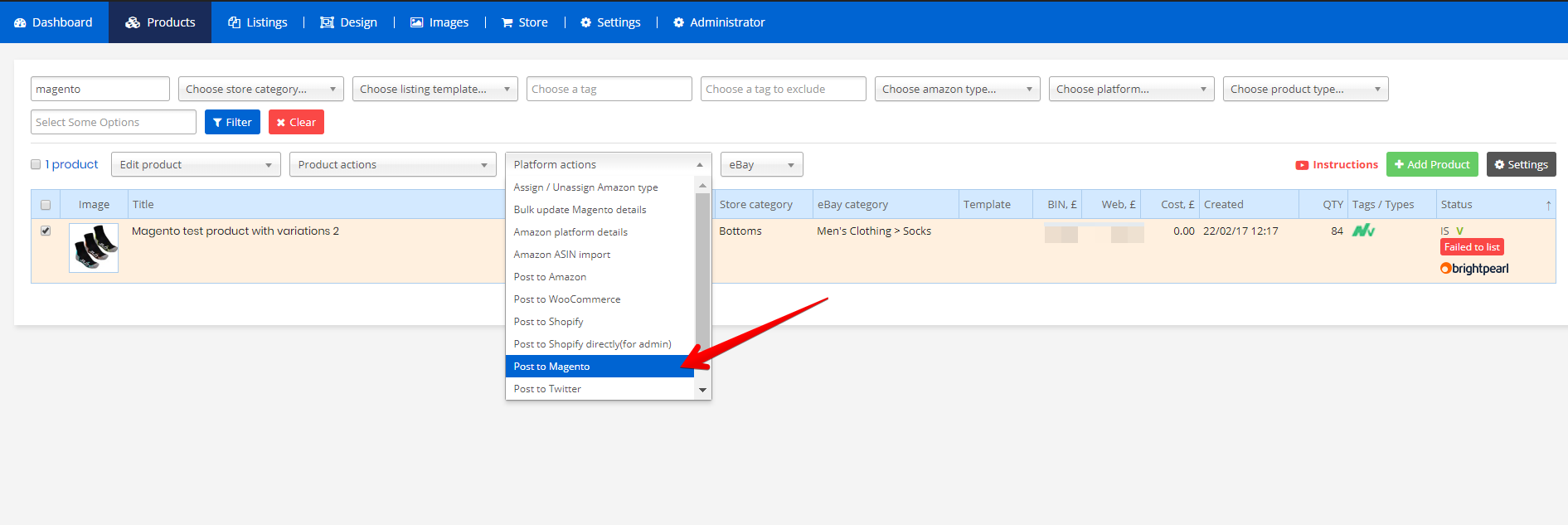Click the dark Settings button
Viewport: 1568px width, 525px height.
tap(1521, 164)
